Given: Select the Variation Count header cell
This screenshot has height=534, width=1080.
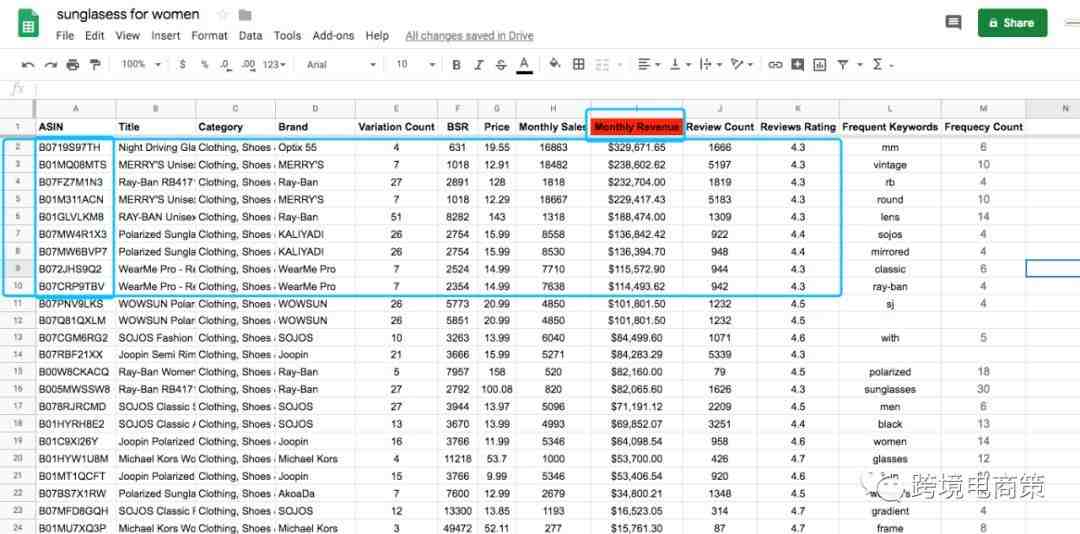Looking at the screenshot, I should tap(396, 127).
